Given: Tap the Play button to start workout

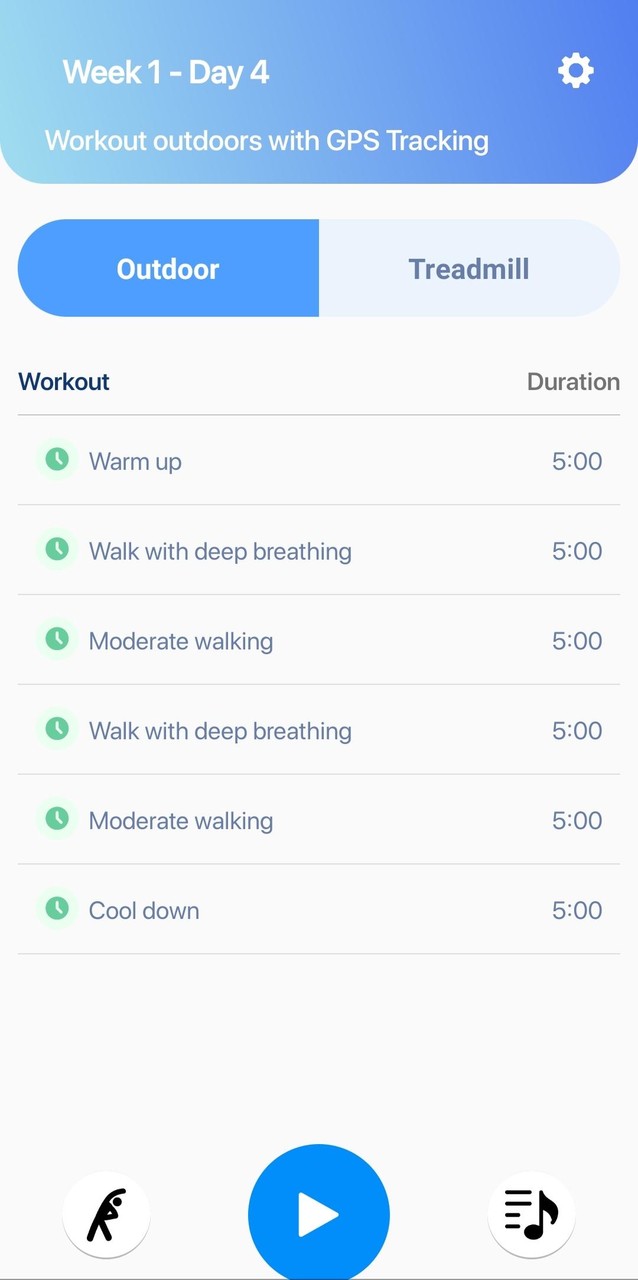Looking at the screenshot, I should coord(318,1213).
